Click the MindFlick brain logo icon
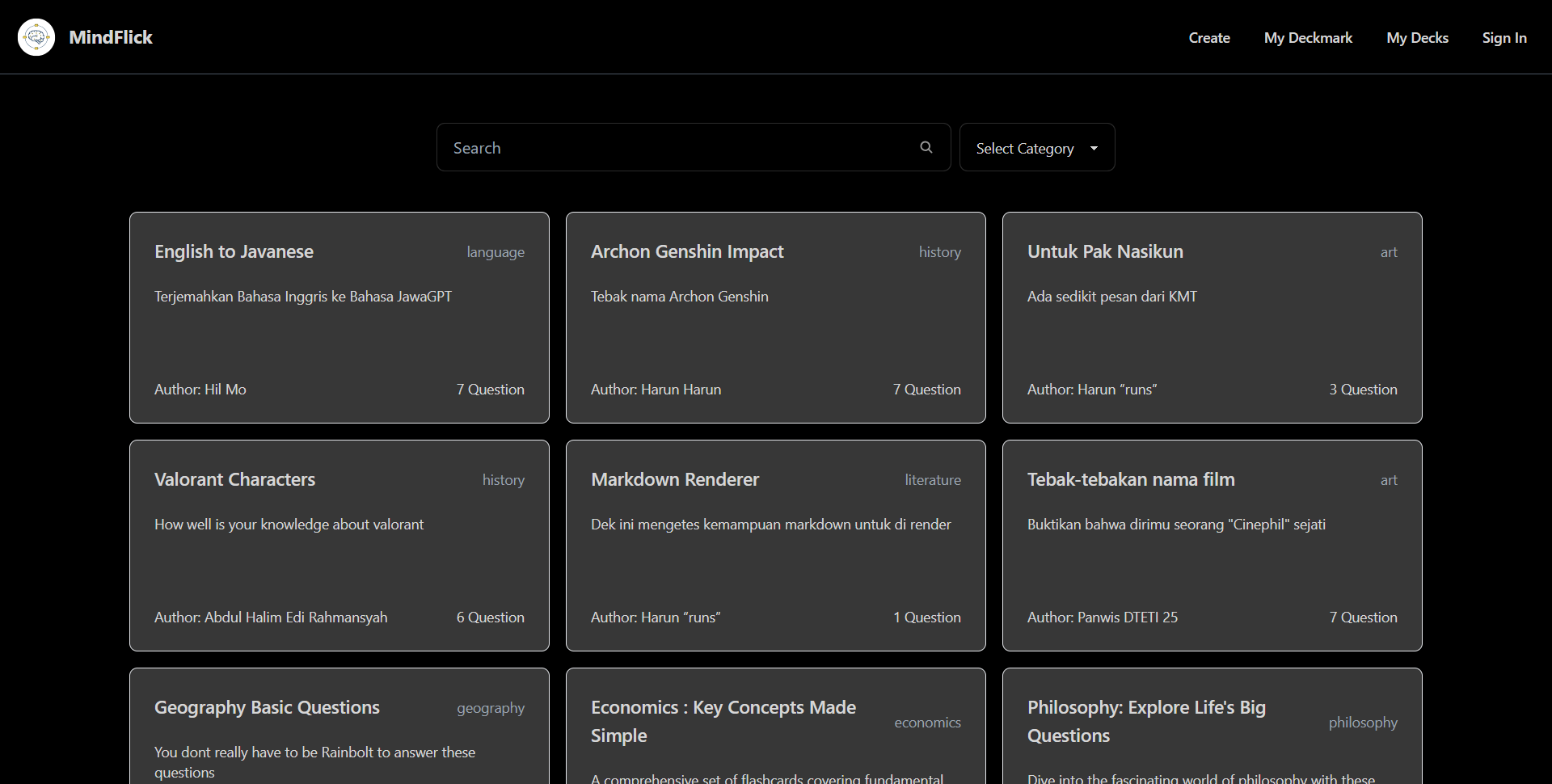The width and height of the screenshot is (1552, 784). tap(36, 37)
